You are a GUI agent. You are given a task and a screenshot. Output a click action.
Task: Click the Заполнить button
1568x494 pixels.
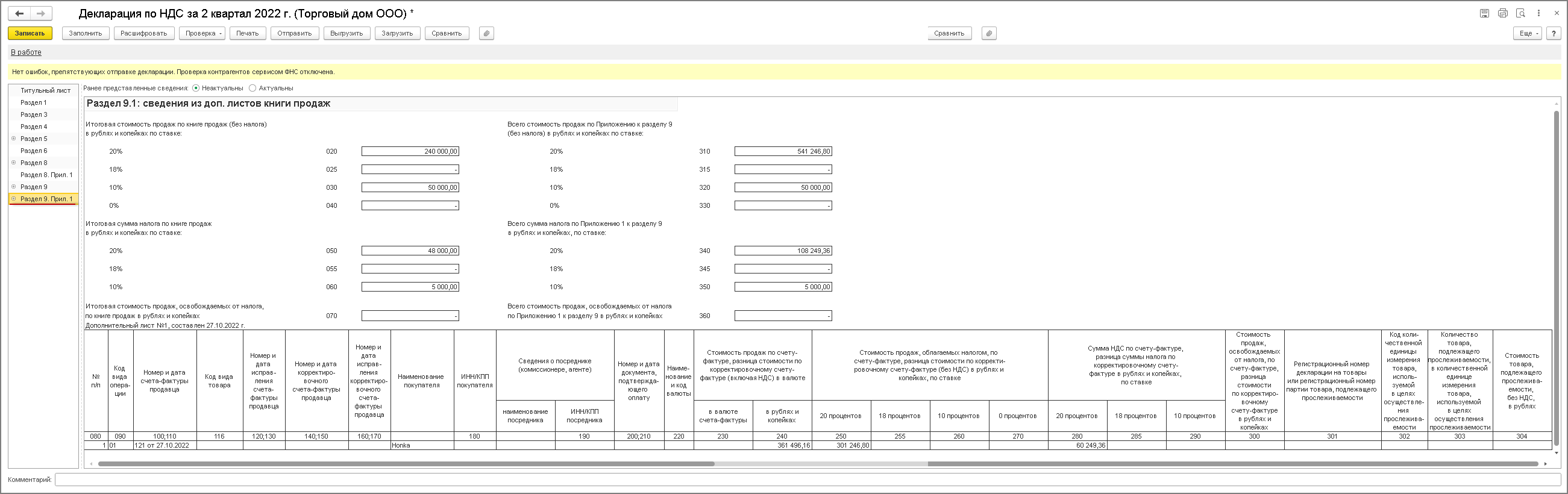pos(85,34)
